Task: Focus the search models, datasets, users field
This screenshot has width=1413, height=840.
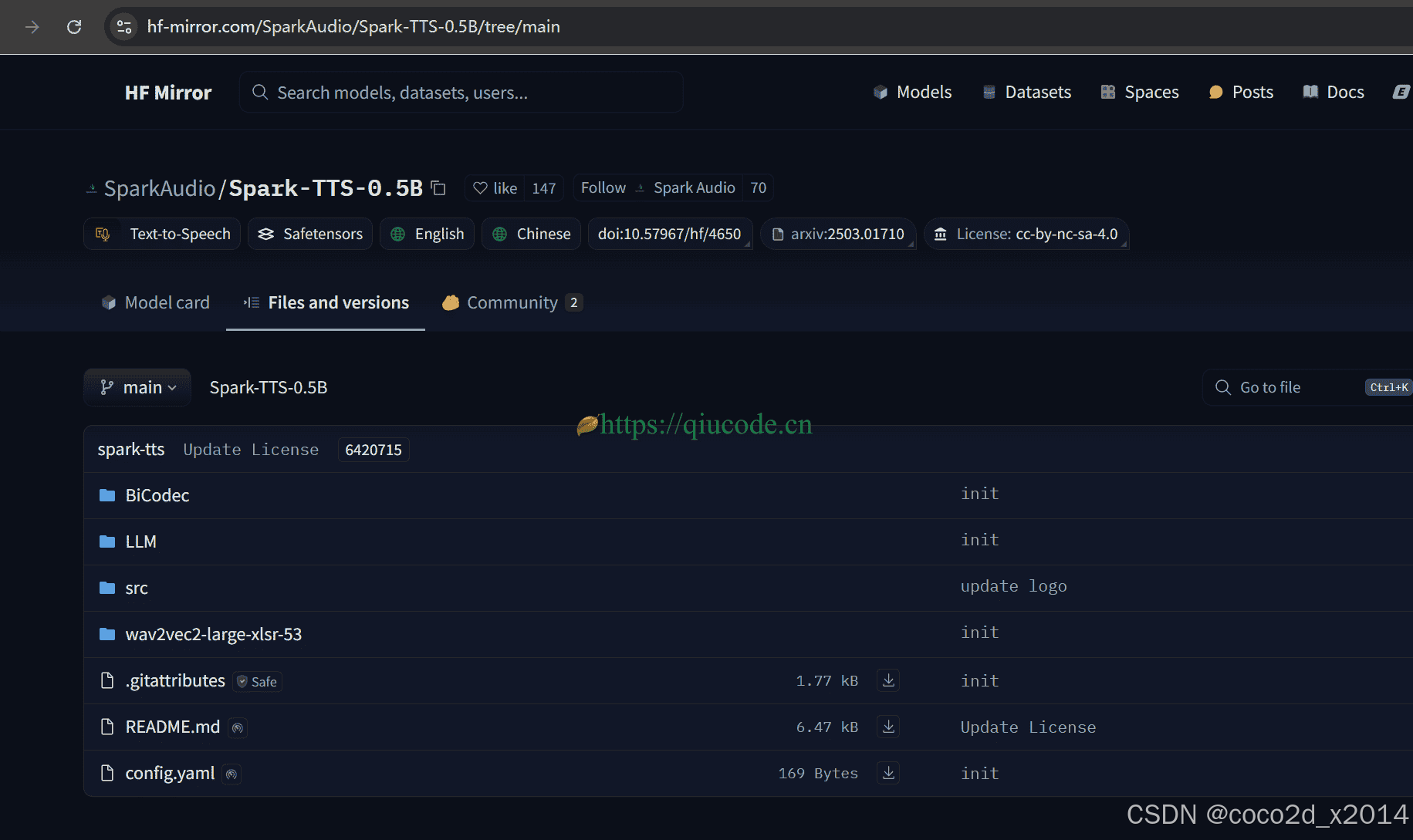Action: pyautogui.click(x=461, y=93)
